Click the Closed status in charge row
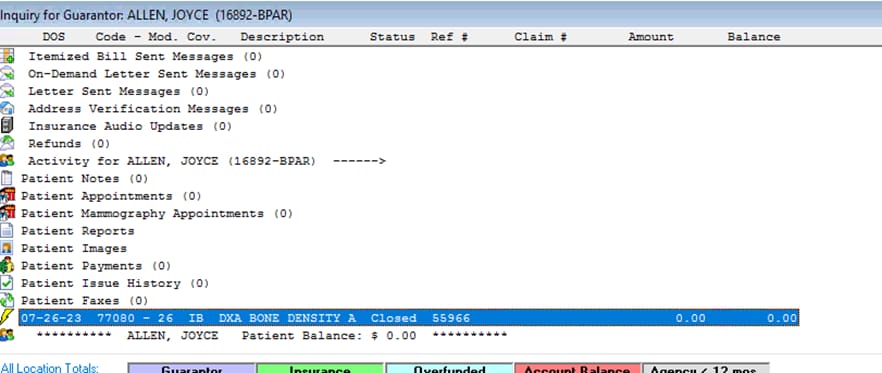The width and height of the screenshot is (882, 373). (x=393, y=318)
